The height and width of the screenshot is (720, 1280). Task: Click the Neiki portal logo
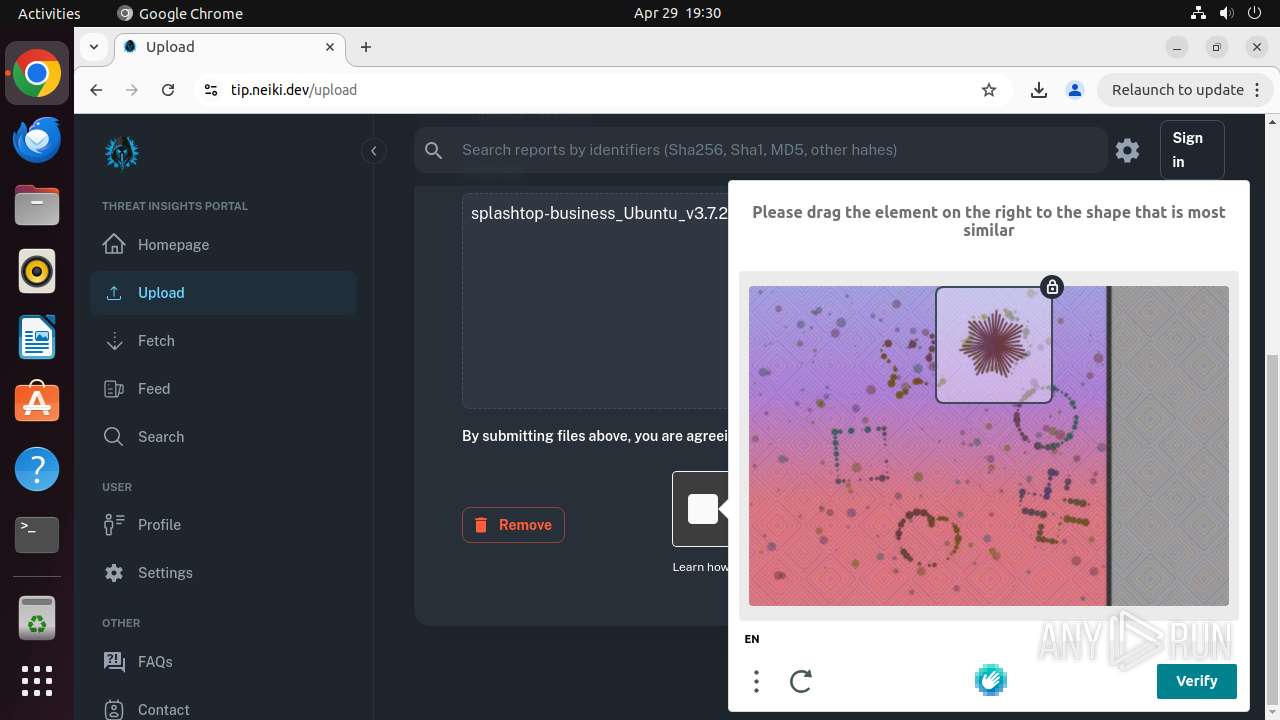[x=122, y=152]
